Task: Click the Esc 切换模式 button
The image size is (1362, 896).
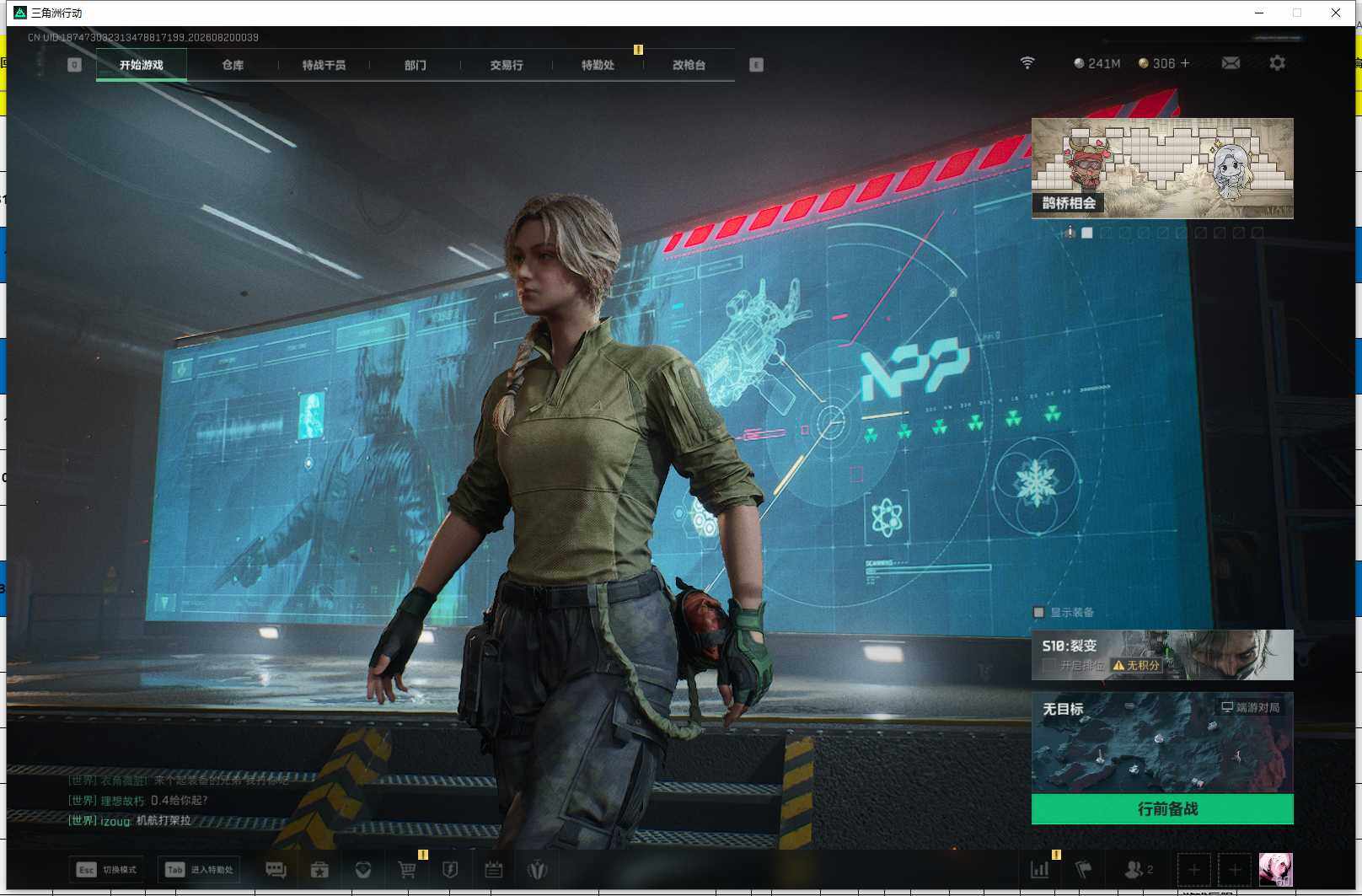Action: (106, 870)
